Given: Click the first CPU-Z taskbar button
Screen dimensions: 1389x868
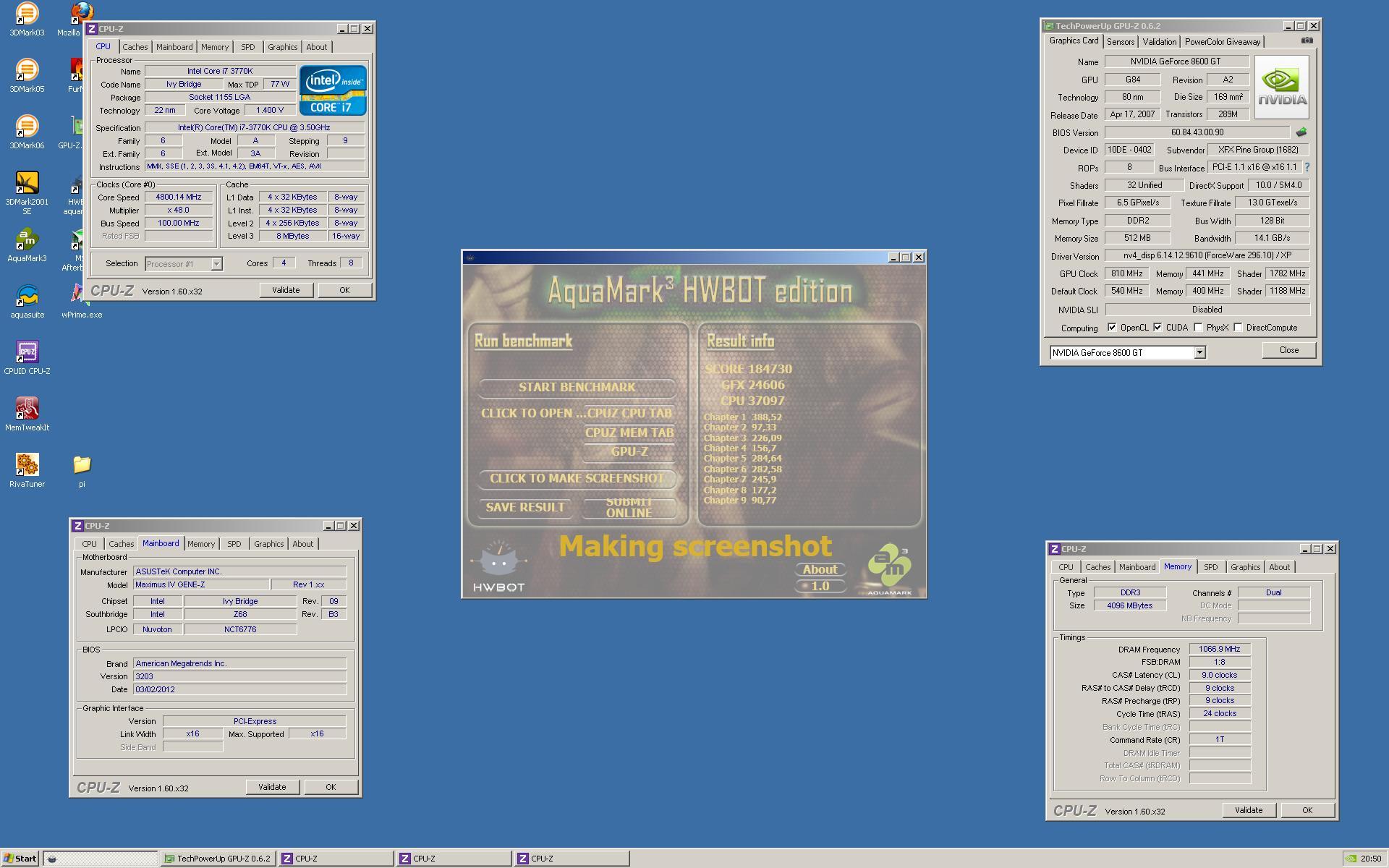Looking at the screenshot, I should click(x=336, y=859).
